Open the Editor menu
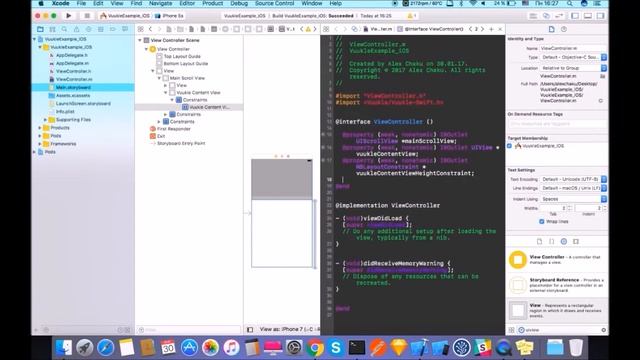The image size is (640, 360). pyautogui.click(x=187, y=3)
